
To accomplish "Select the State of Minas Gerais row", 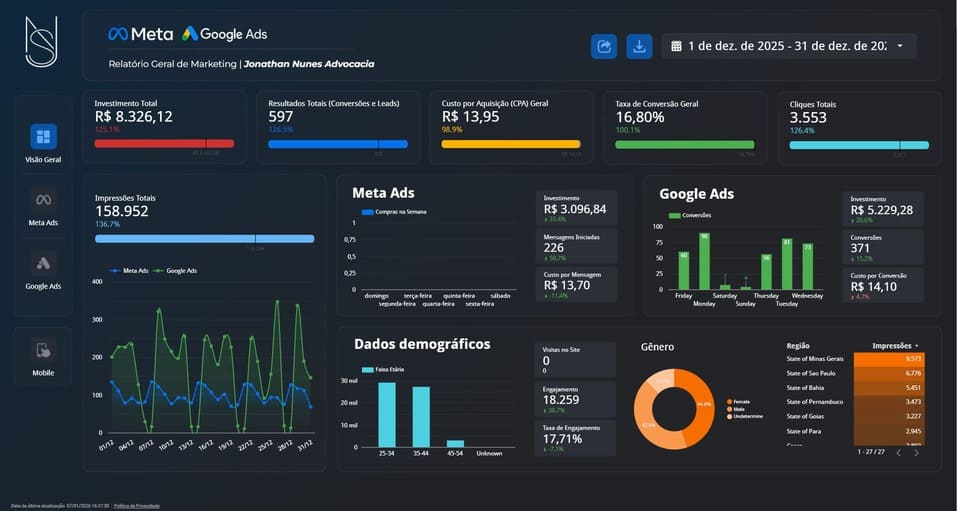I will [x=815, y=358].
